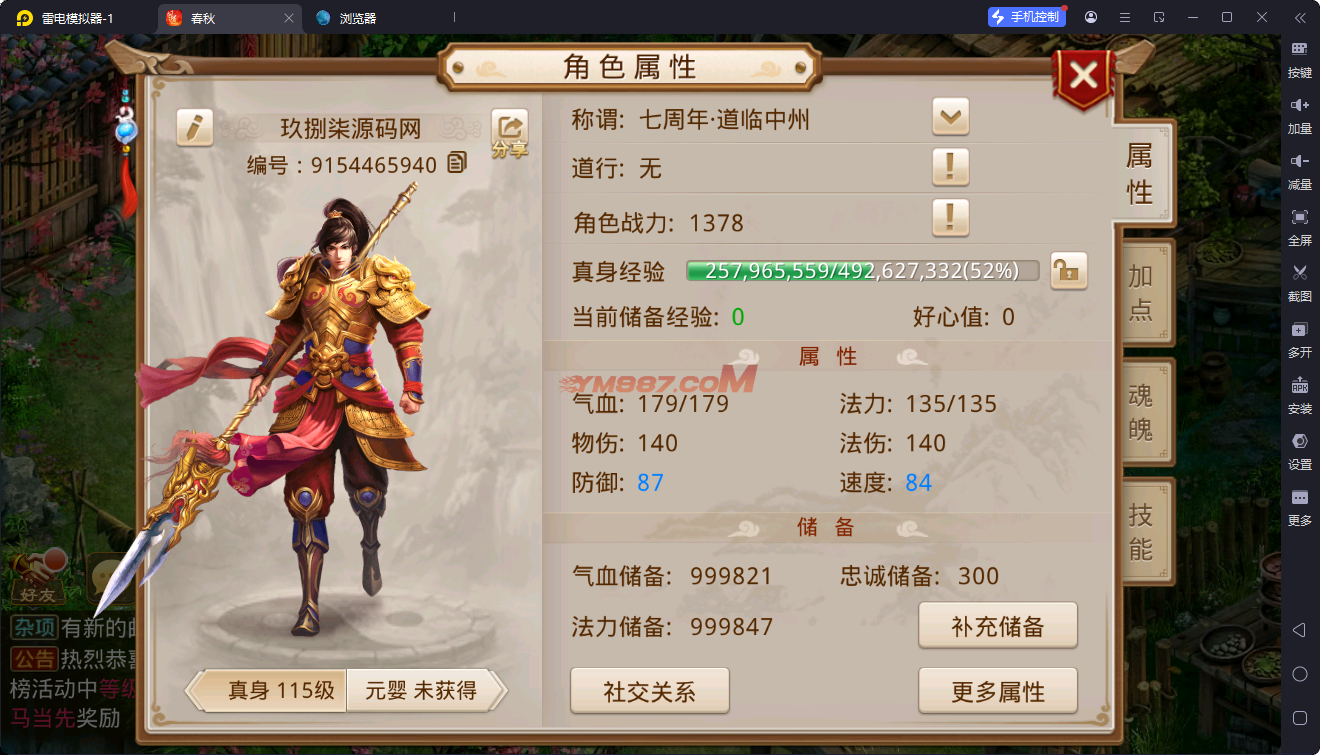Open the 按键 keymapping icon

tap(1300, 58)
